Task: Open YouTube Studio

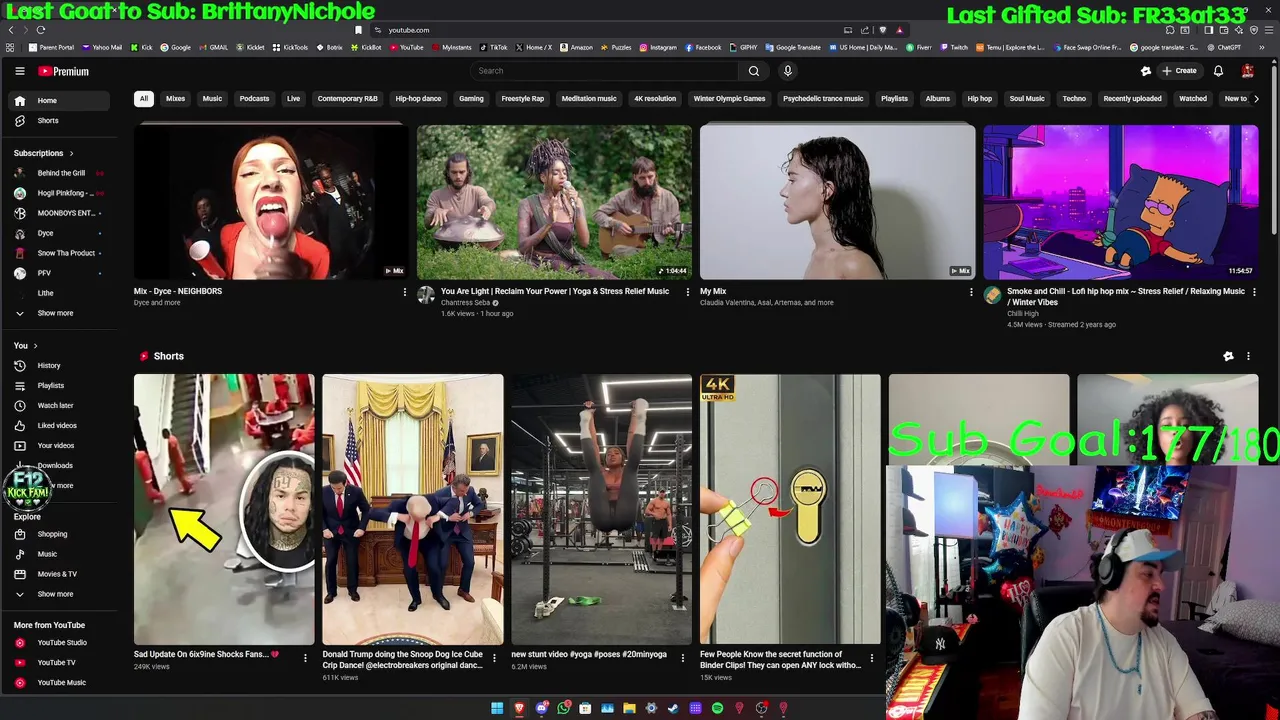Action: click(60, 642)
